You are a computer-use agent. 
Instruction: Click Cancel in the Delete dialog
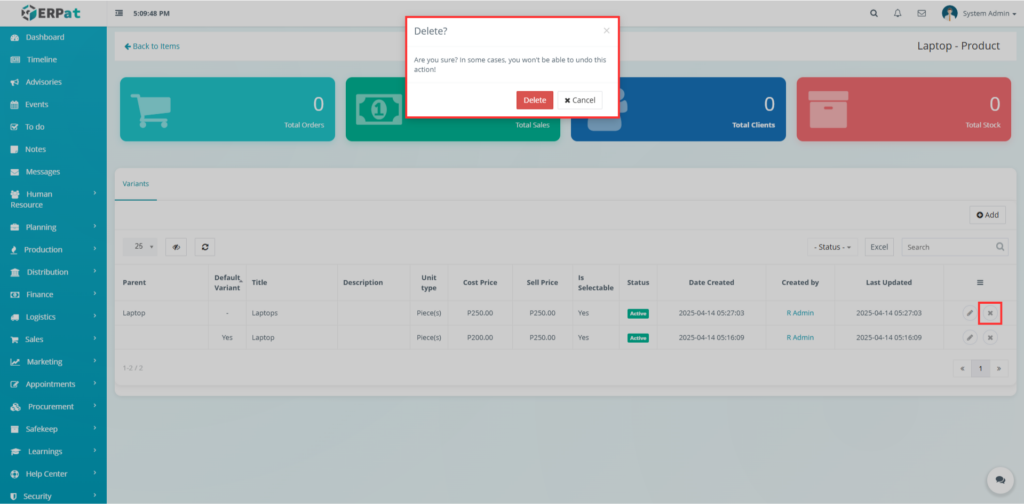[580, 100]
